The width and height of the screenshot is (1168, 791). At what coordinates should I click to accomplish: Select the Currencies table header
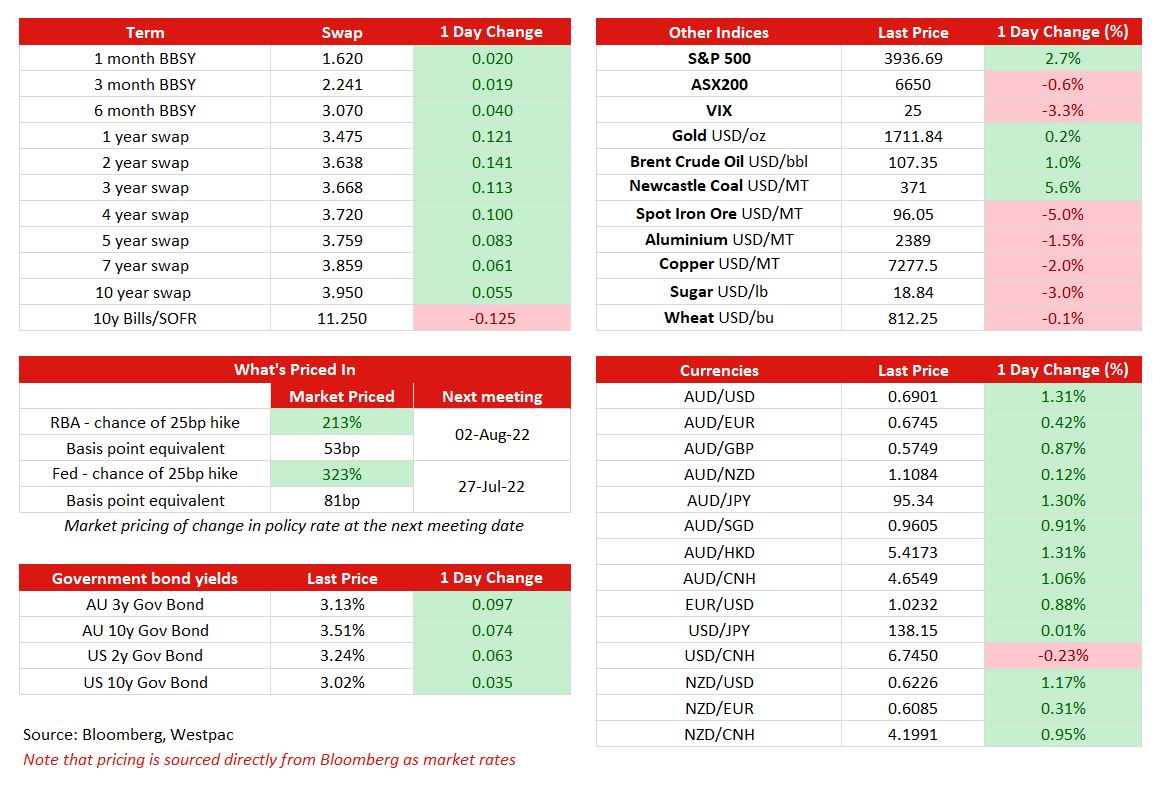[x=719, y=370]
